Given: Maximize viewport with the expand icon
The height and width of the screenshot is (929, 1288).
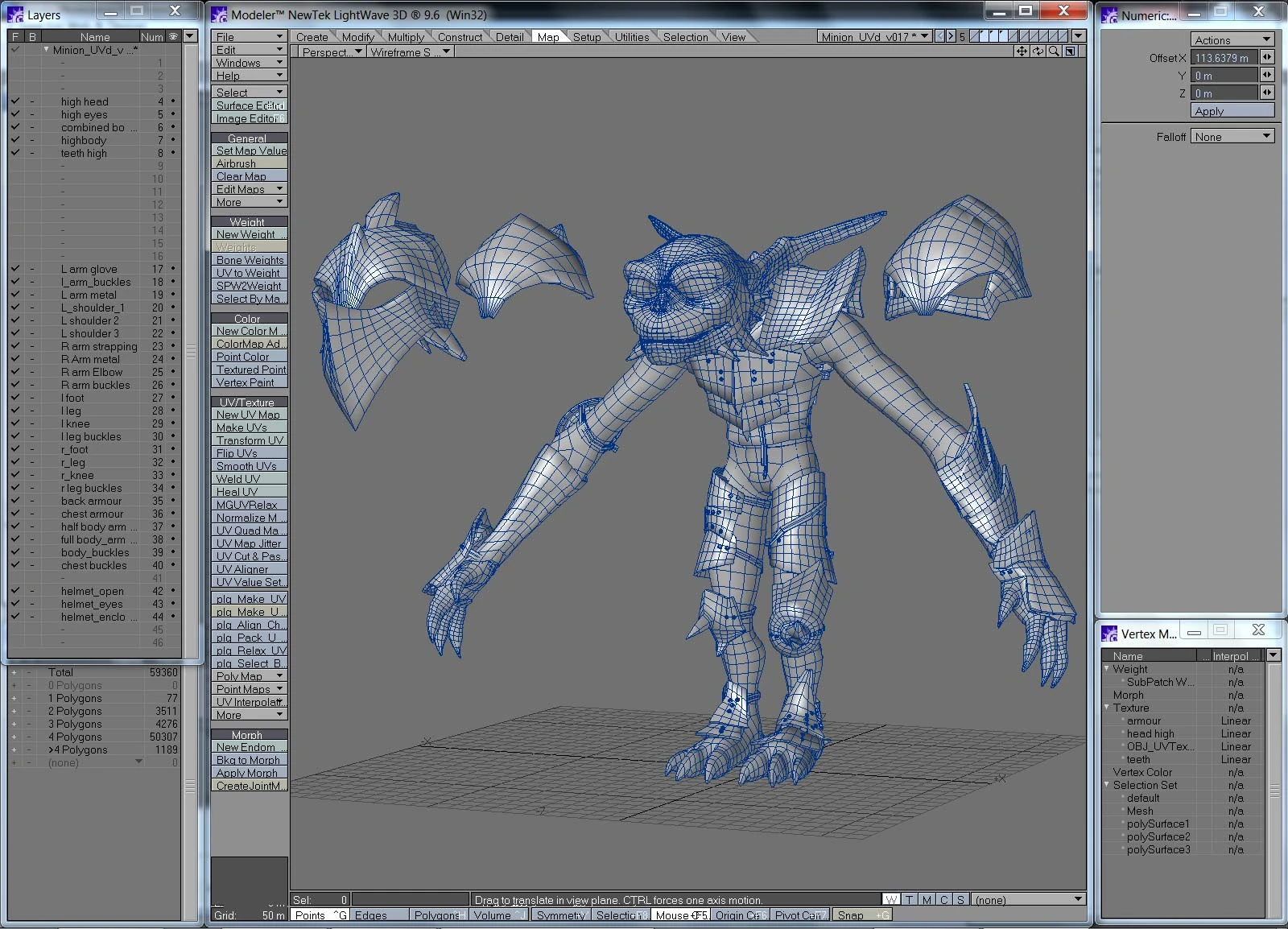Looking at the screenshot, I should (1070, 52).
